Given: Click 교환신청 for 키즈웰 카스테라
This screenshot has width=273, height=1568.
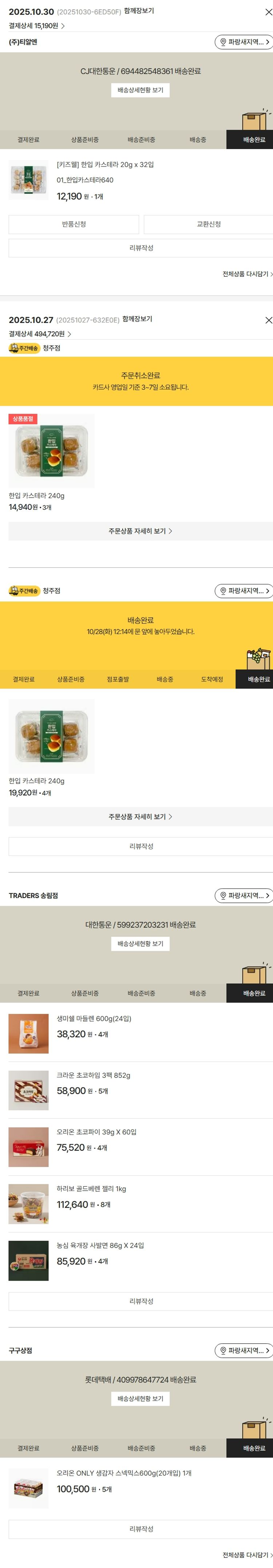Looking at the screenshot, I should point(209,224).
